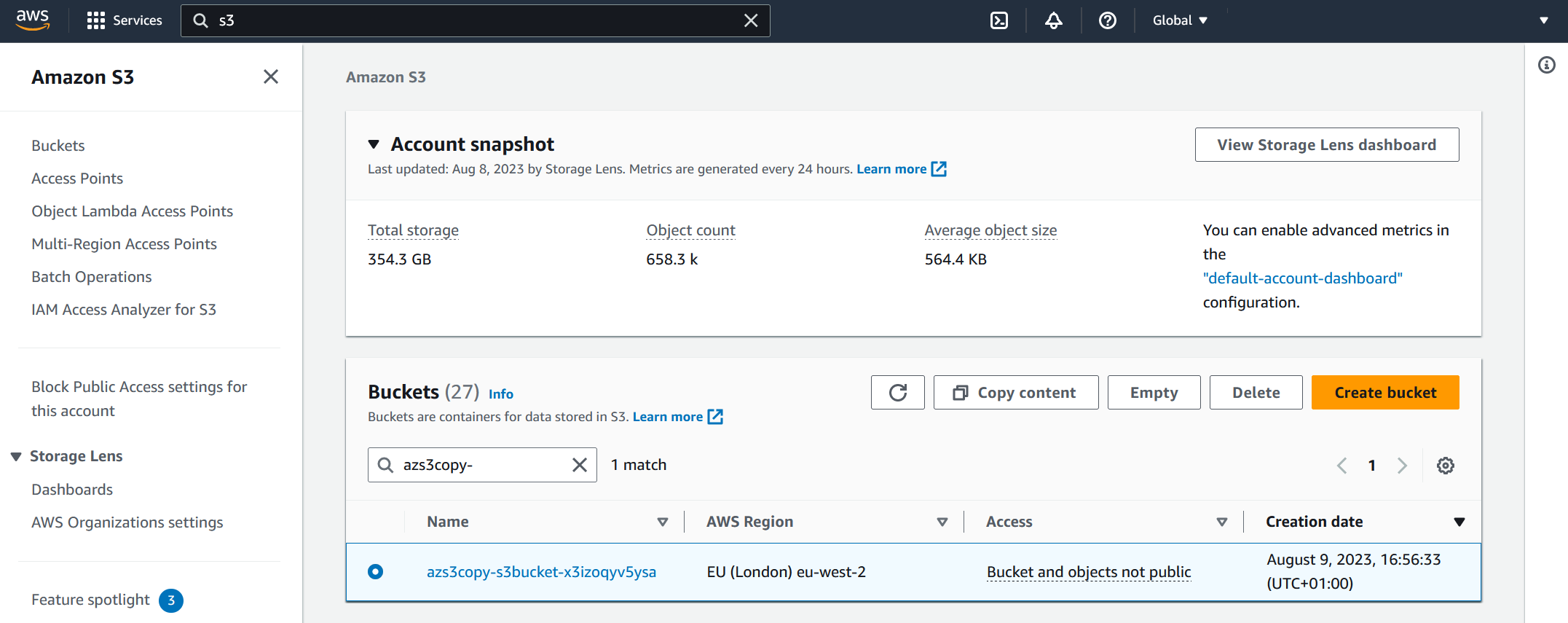
Task: Open the account menu arrow at top right
Action: (x=1544, y=20)
